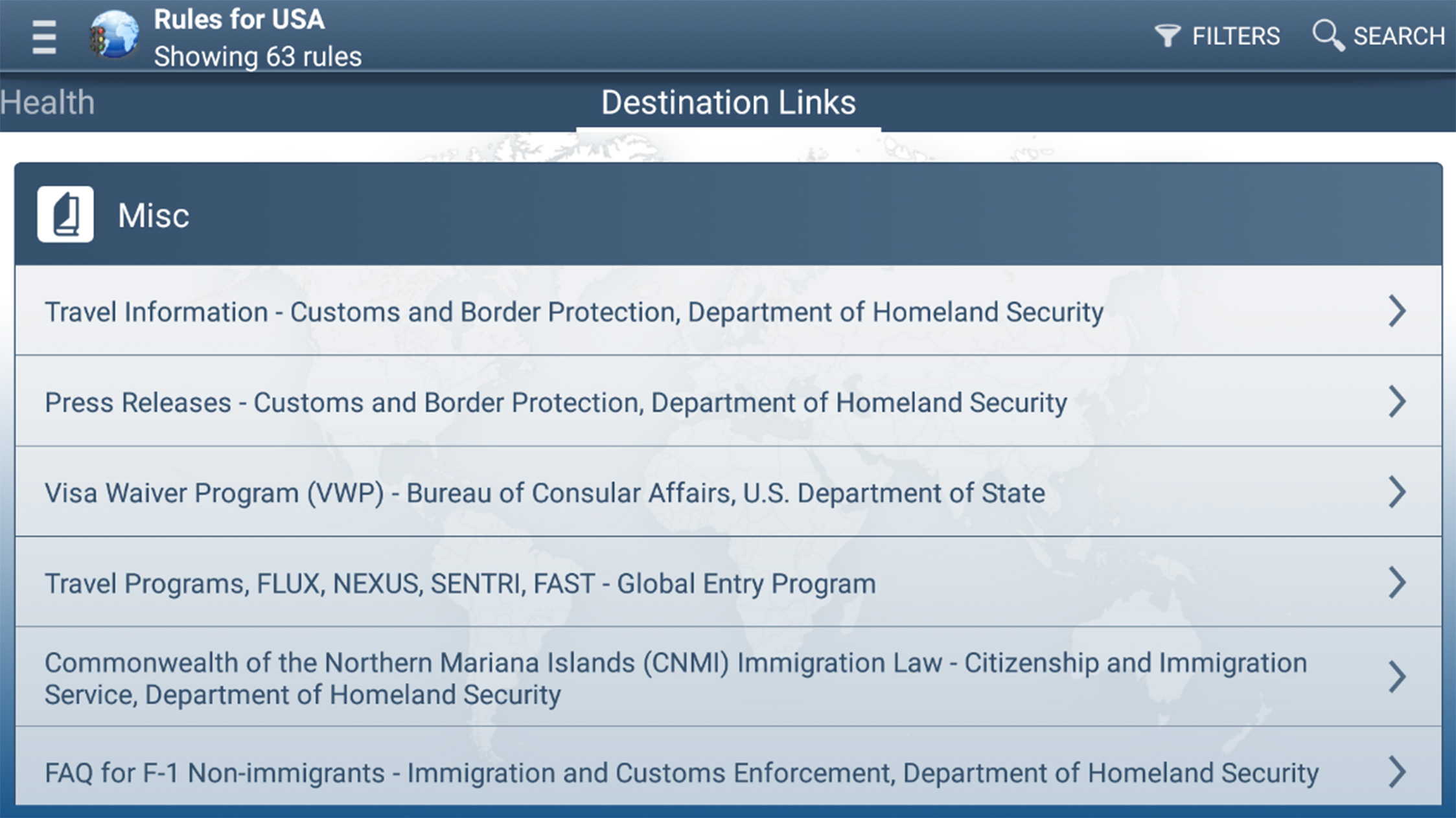The width and height of the screenshot is (1456, 818).
Task: Open Press Releases Customs and Border link
Action: click(555, 403)
